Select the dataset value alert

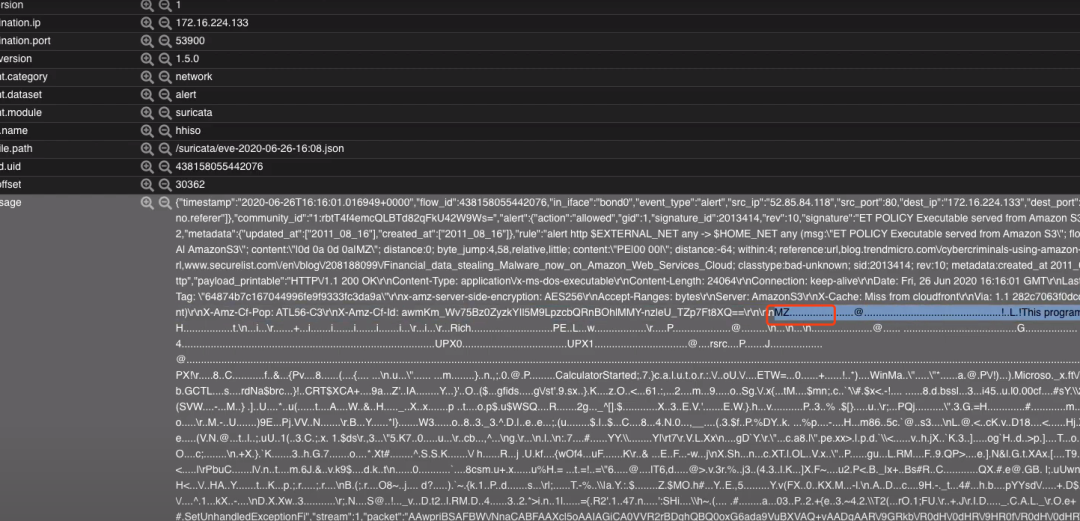coord(186,94)
